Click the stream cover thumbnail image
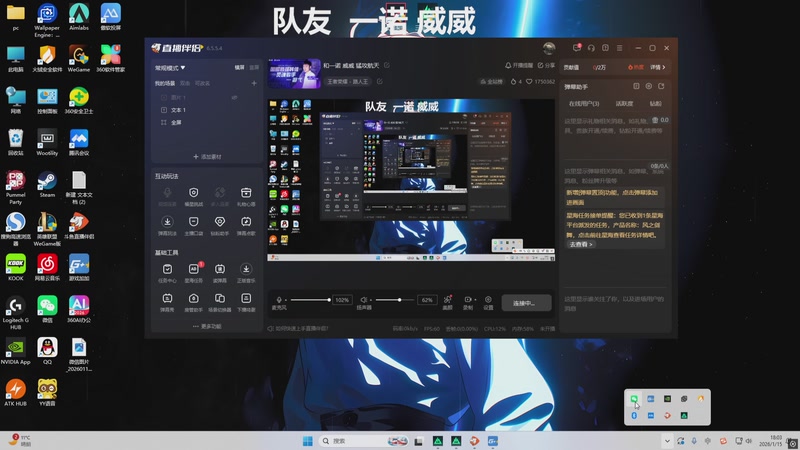 point(294,73)
